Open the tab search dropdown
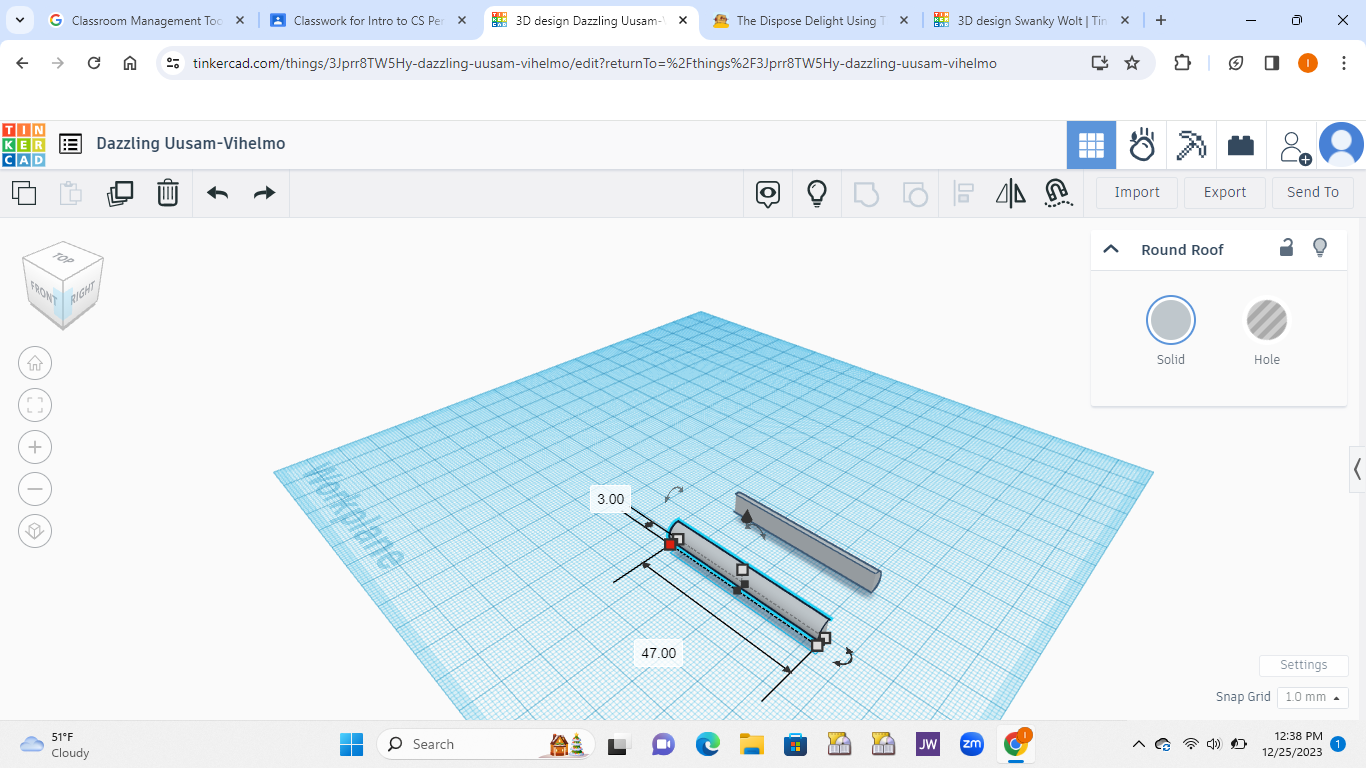The height and width of the screenshot is (768, 1366). coord(21,20)
